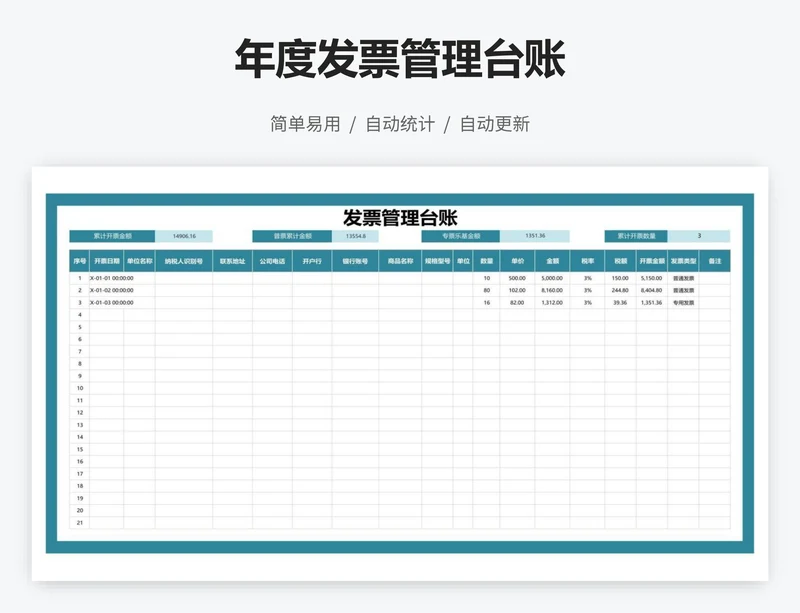Click the 单位名称 column header
This screenshot has width=800, height=613.
coord(139,261)
